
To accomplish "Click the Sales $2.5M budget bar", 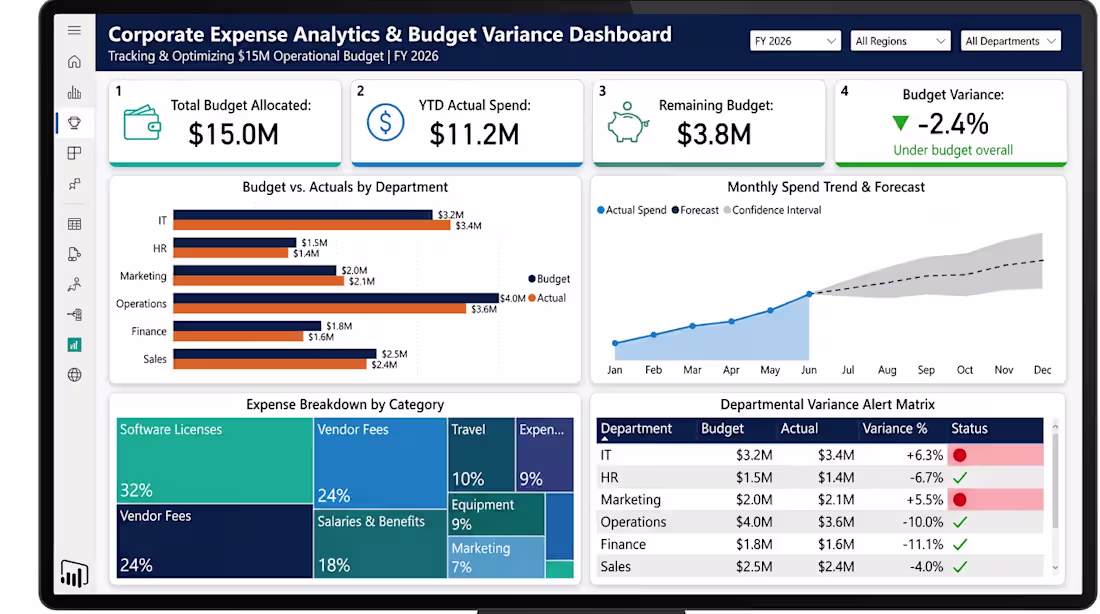I will tap(275, 354).
